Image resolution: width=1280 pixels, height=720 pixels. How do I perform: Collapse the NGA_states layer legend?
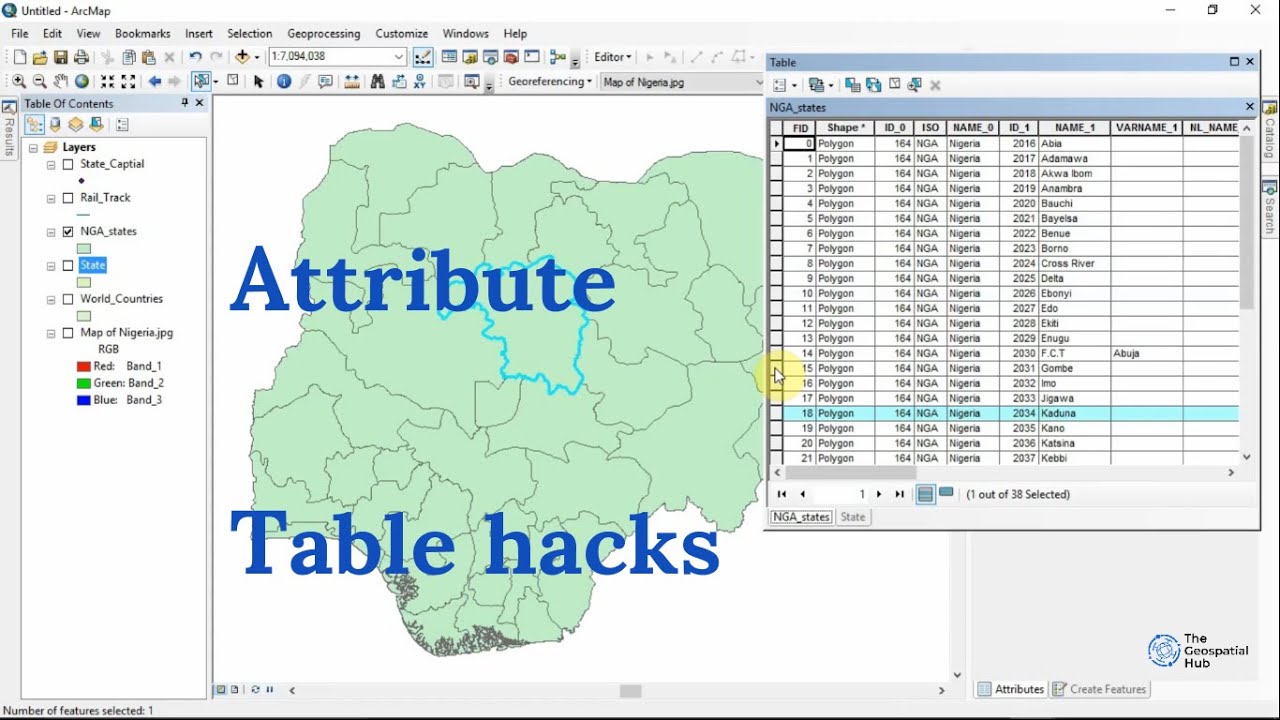(51, 232)
